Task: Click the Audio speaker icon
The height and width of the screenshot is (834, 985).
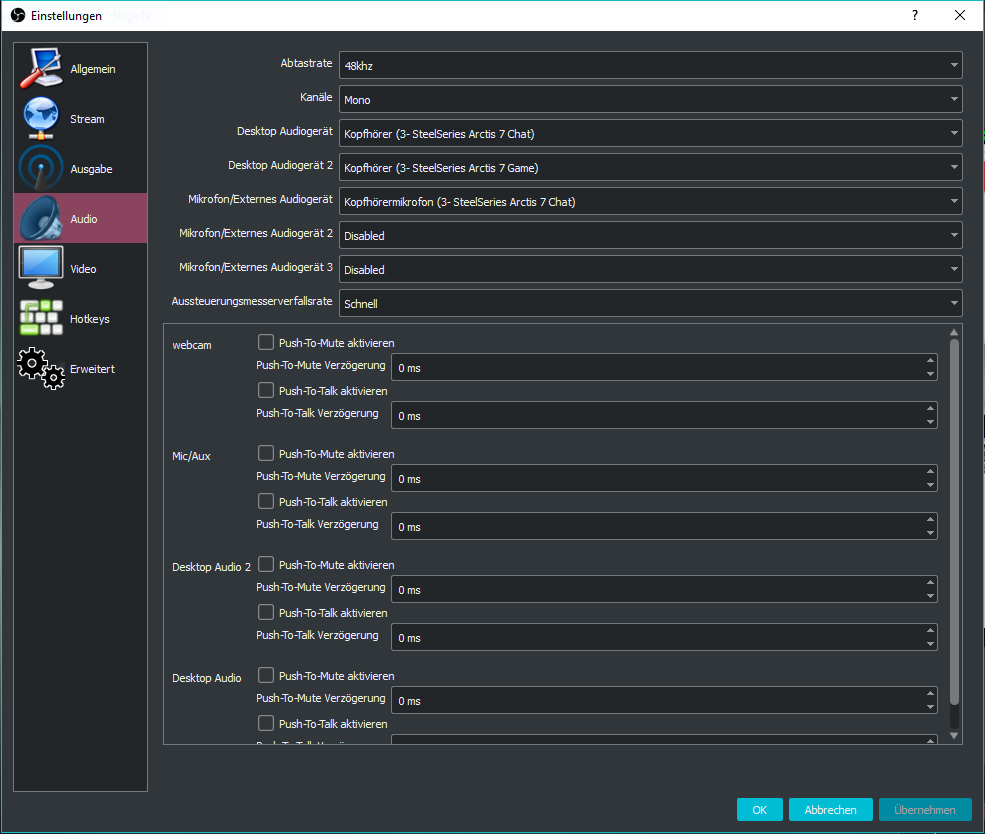Action: pos(41,218)
